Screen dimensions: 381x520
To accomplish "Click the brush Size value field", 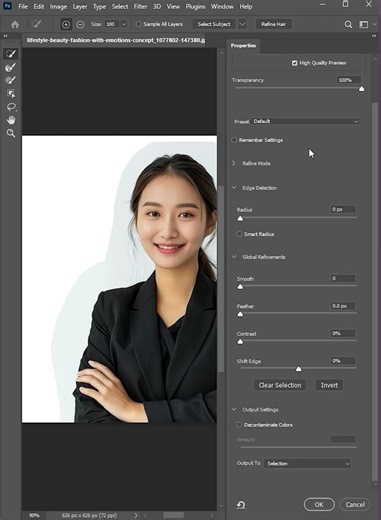I will pos(112,24).
